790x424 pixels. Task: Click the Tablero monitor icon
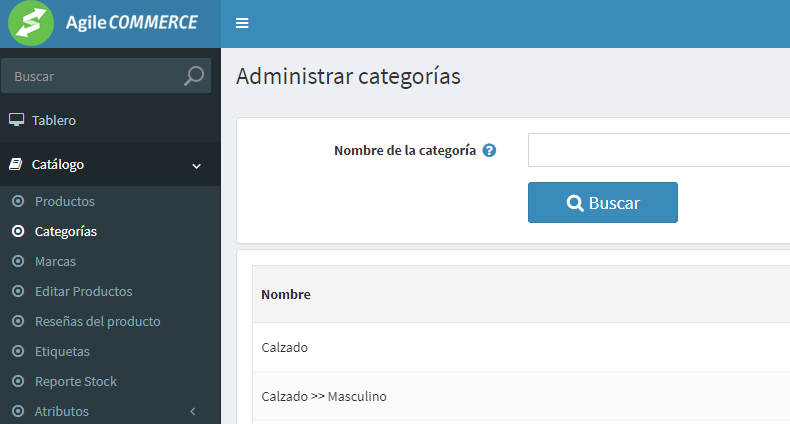tap(16, 120)
